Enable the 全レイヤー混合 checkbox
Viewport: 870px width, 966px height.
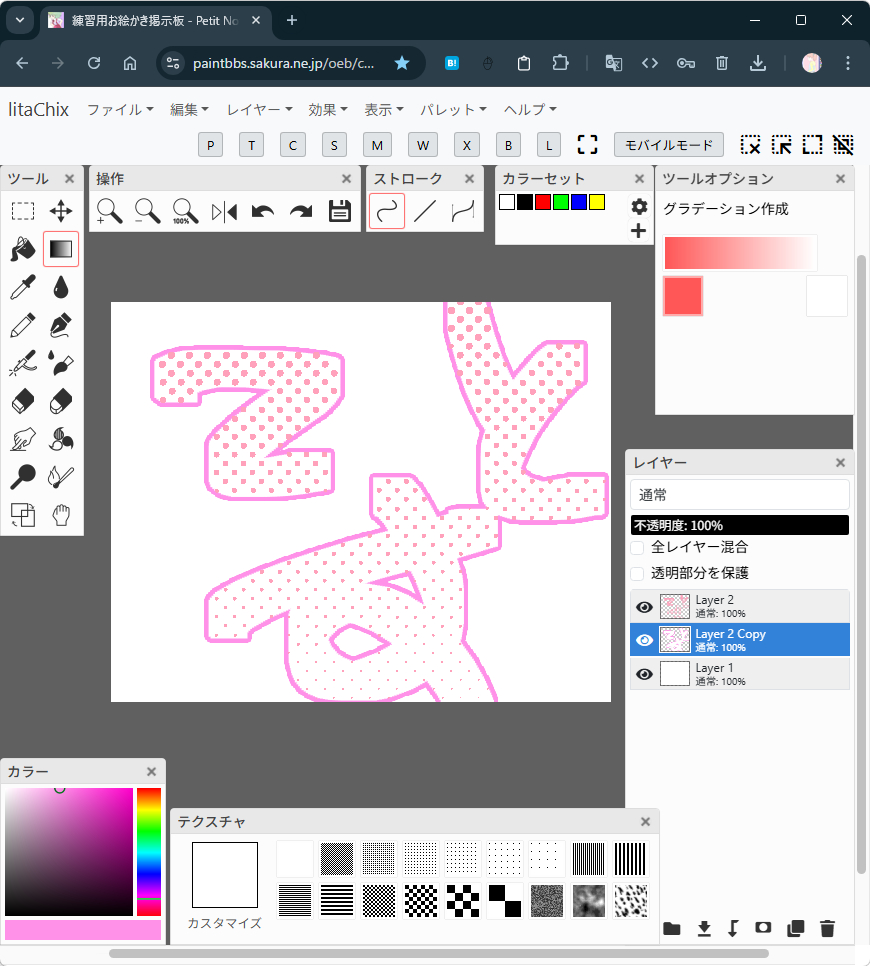637,547
